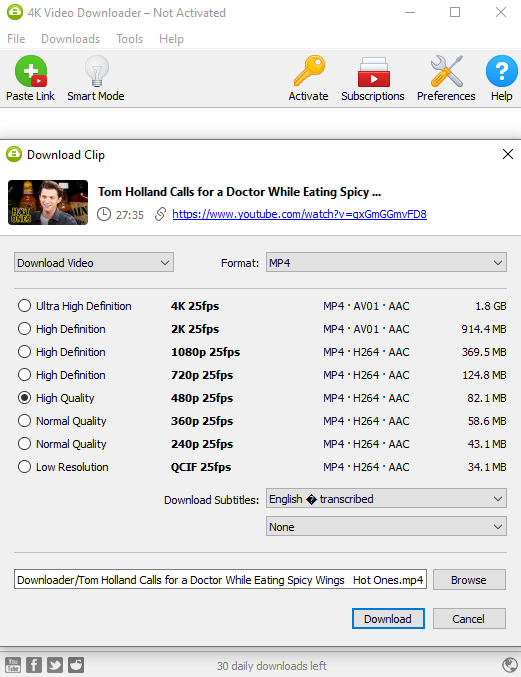
Task: Open the Reddit icon in status bar
Action: (76, 665)
